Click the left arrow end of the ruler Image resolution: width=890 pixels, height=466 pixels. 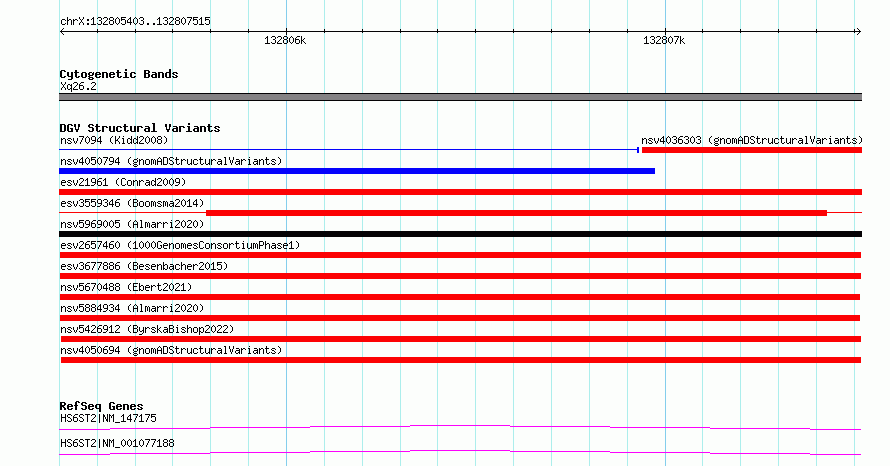[x=62, y=32]
